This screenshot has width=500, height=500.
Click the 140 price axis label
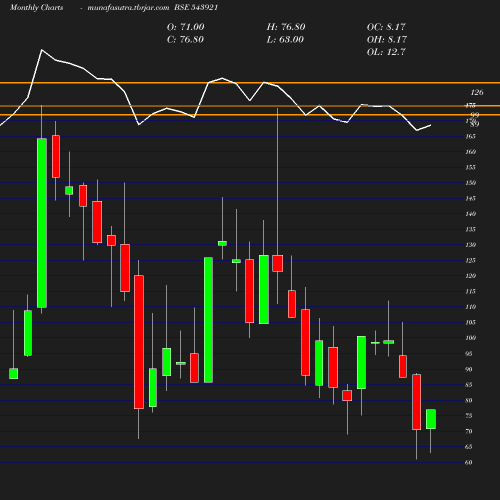pos(470,214)
